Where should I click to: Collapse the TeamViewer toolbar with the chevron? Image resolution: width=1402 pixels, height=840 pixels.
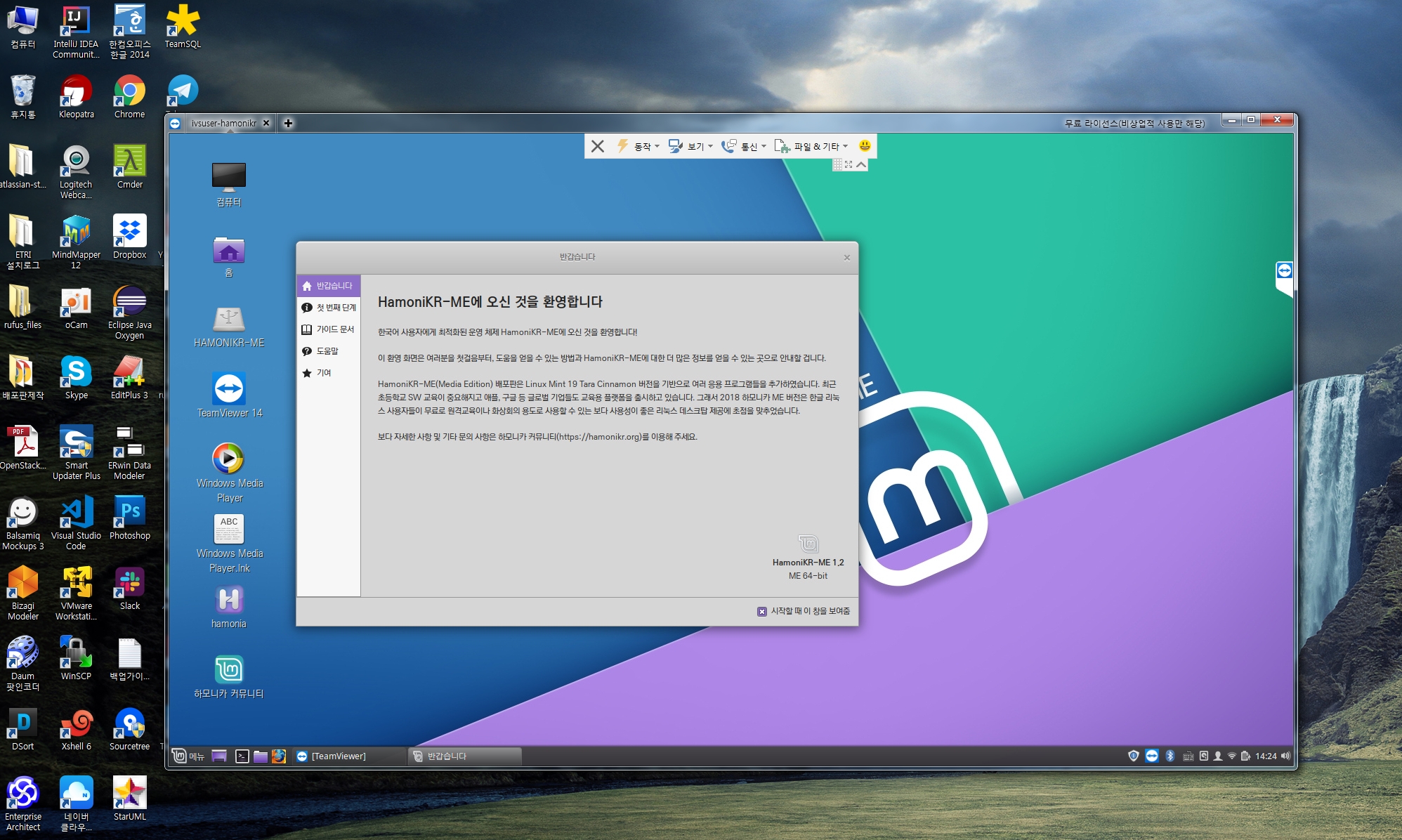pyautogui.click(x=861, y=164)
